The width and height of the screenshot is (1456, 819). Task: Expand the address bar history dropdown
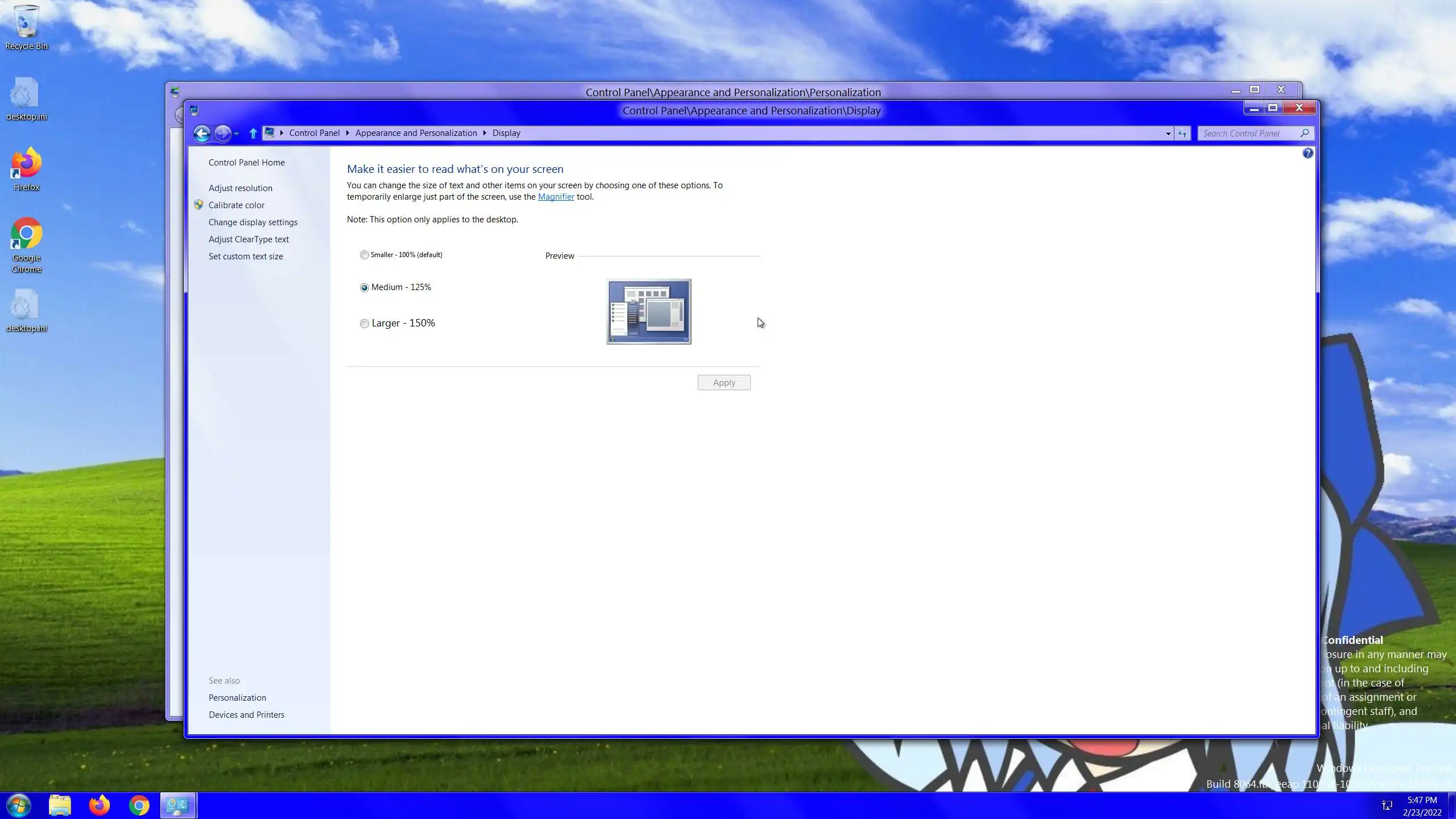(x=1168, y=133)
